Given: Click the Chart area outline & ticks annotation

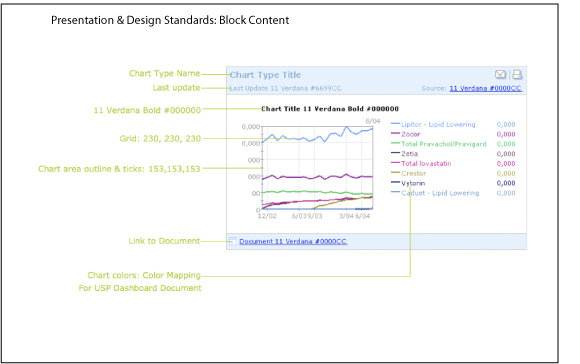Looking at the screenshot, I should tap(119, 169).
